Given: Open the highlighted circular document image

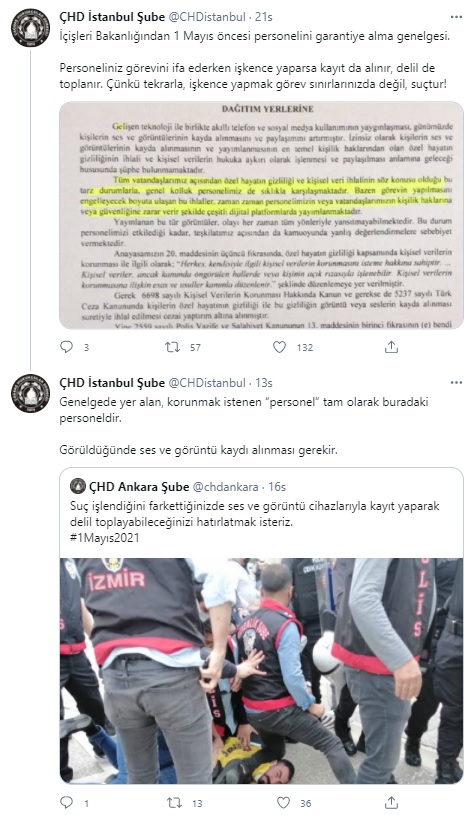Looking at the screenshot, I should 261,215.
